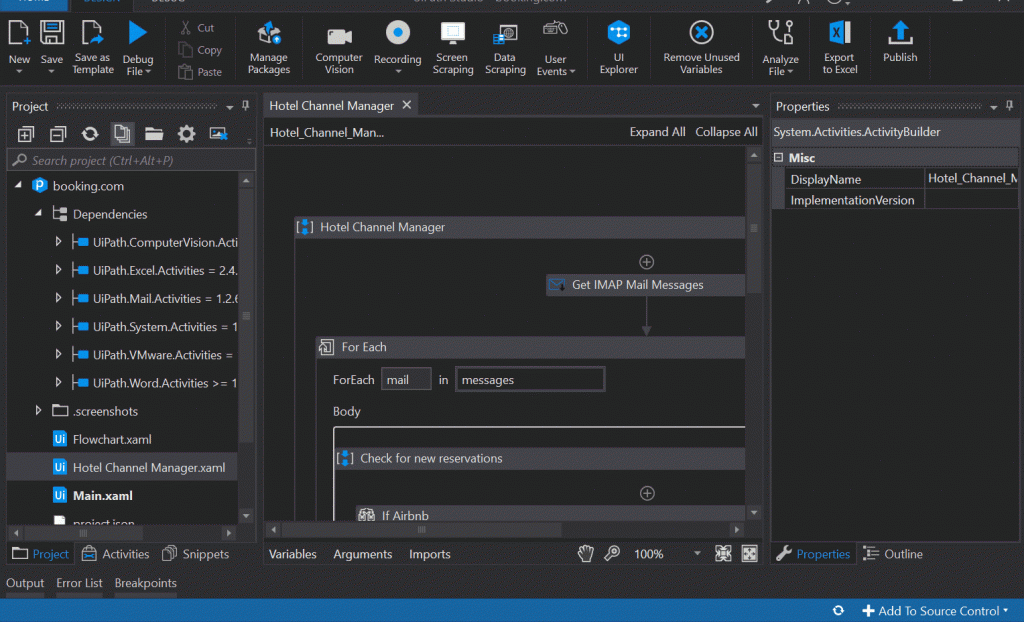Viewport: 1024px width, 622px height.
Task: Click Collapse All in designer
Action: (x=726, y=132)
